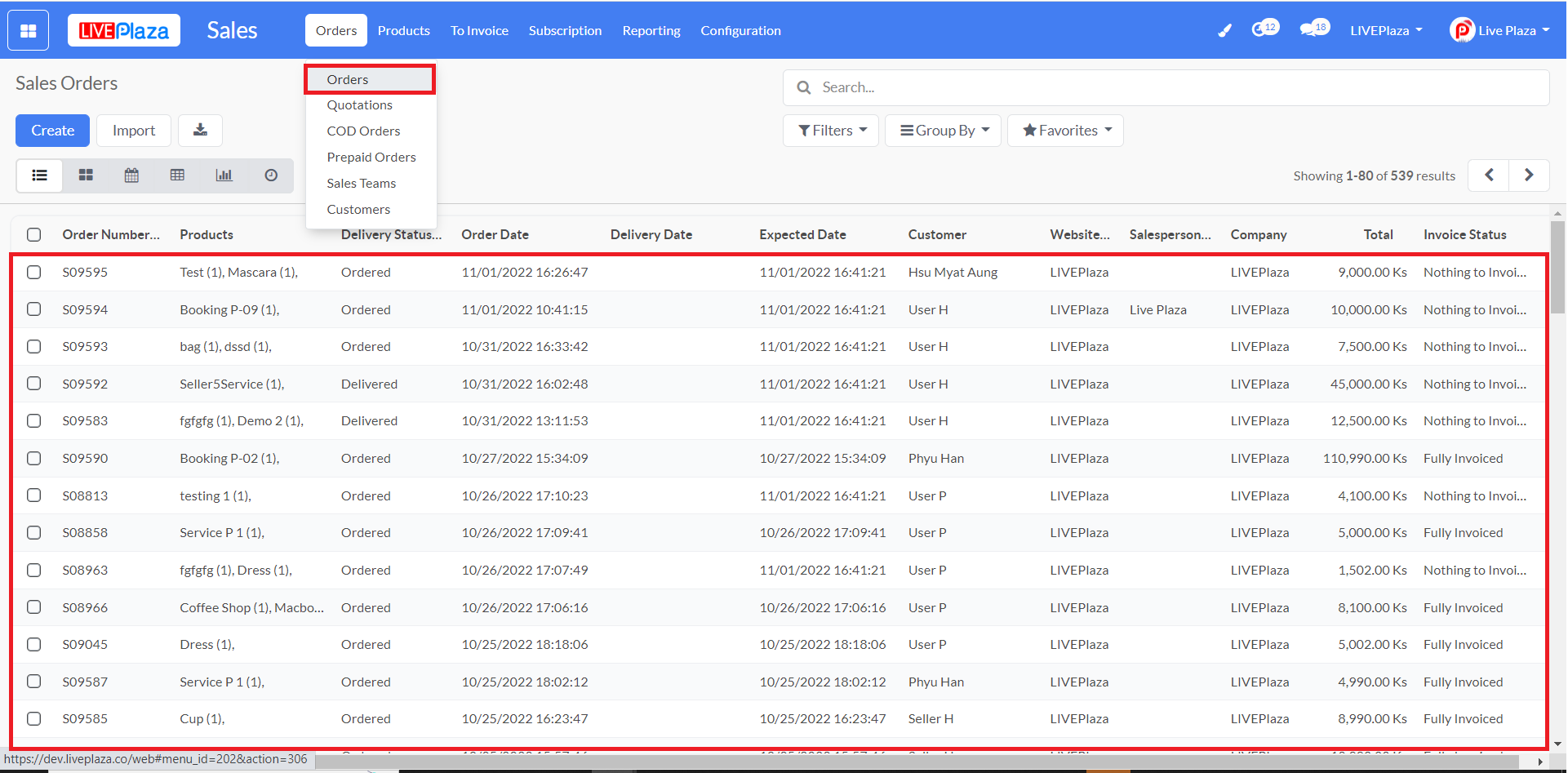The height and width of the screenshot is (773, 1568).
Task: Select Prepaid Orders menu entry
Action: (371, 158)
